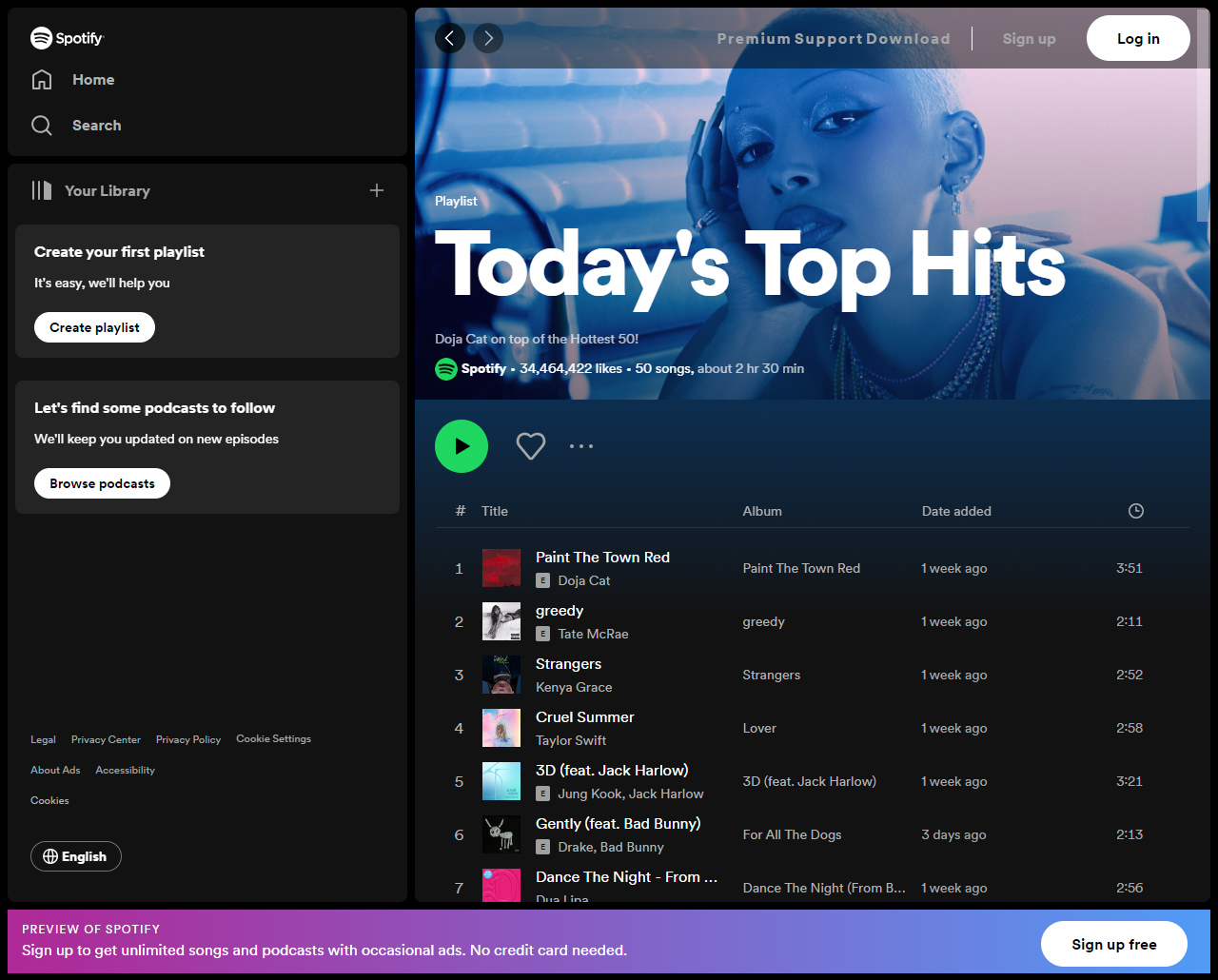Like the playlist with the heart icon
This screenshot has height=980, width=1218.
(x=531, y=446)
